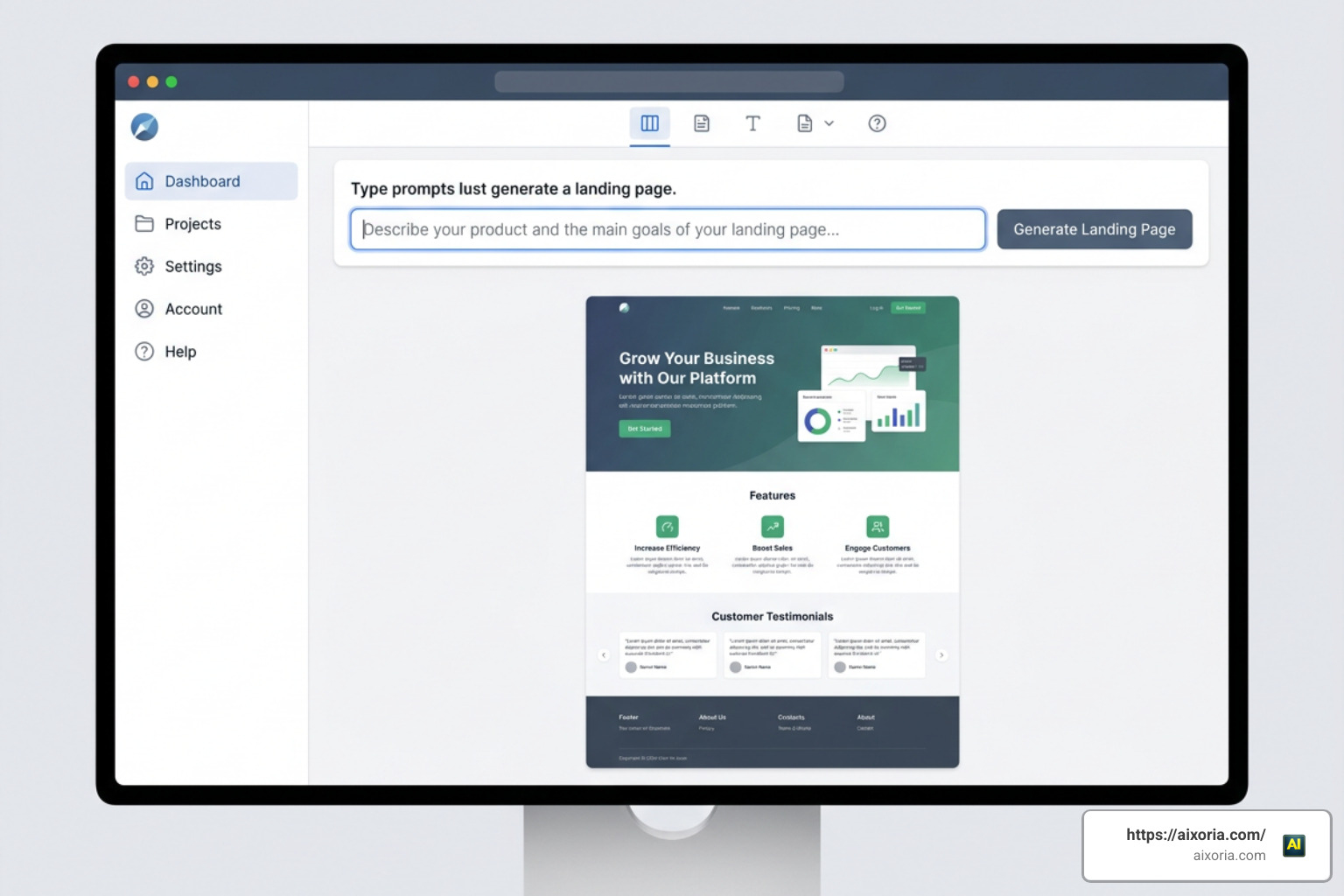The height and width of the screenshot is (896, 1344).
Task: Show next testimonial with right arrow
Action: point(941,654)
